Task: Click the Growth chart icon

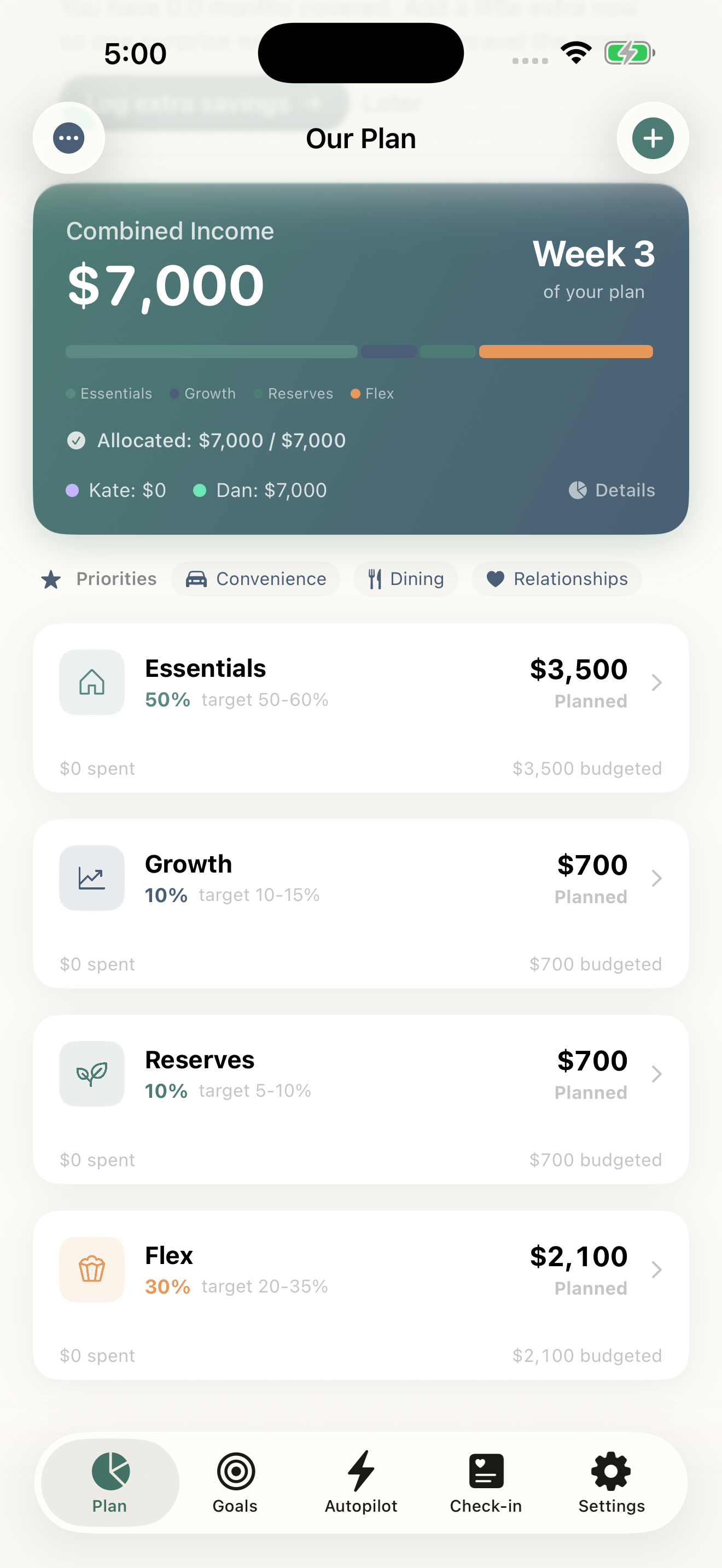Action: pyautogui.click(x=91, y=877)
